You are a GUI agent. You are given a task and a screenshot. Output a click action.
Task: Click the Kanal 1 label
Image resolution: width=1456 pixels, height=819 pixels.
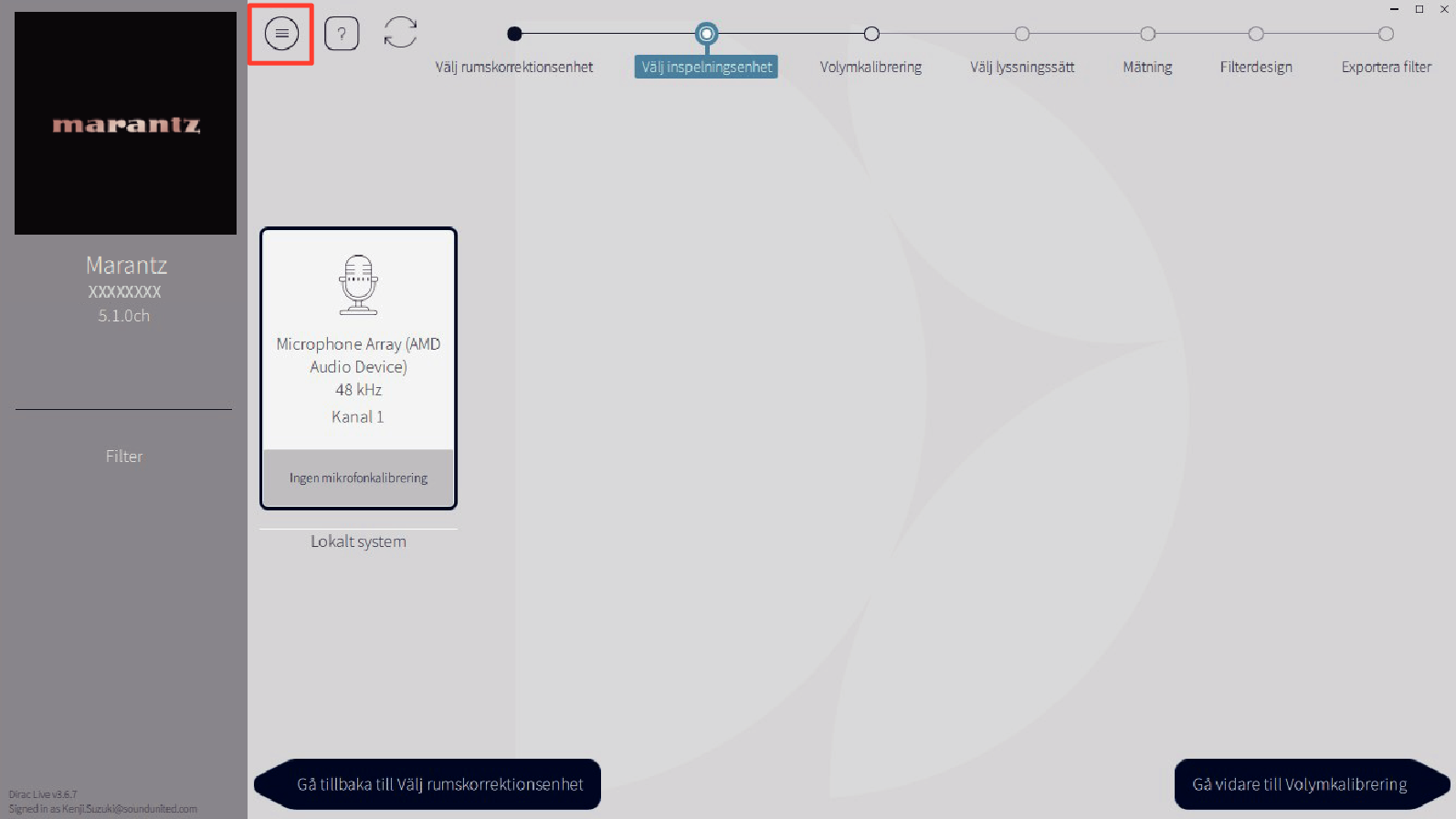pyautogui.click(x=358, y=416)
